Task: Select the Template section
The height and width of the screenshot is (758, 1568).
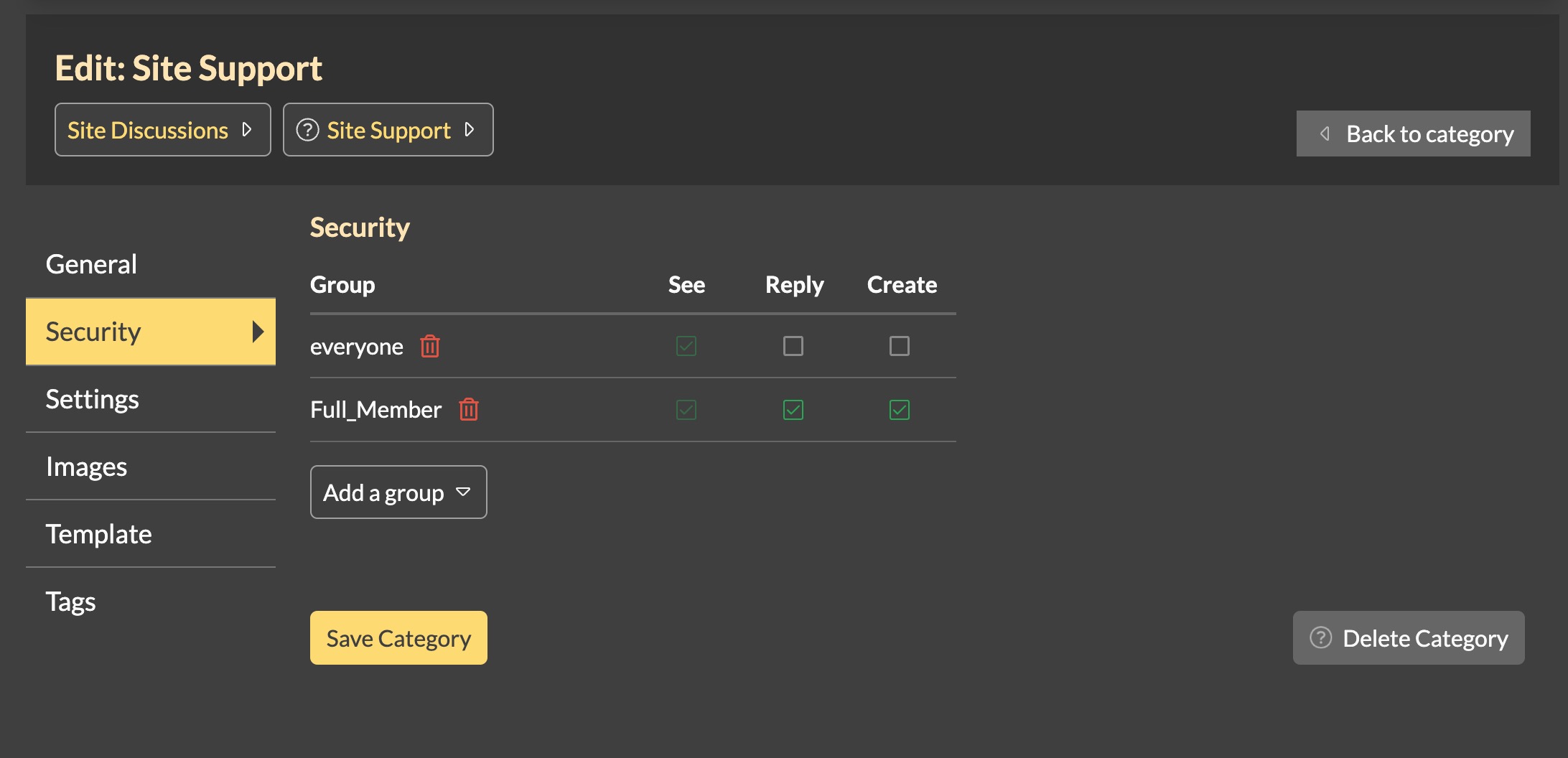Action: 98,534
